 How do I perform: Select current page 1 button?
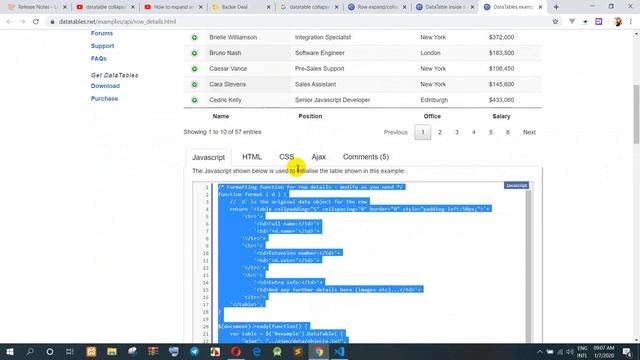pos(422,132)
